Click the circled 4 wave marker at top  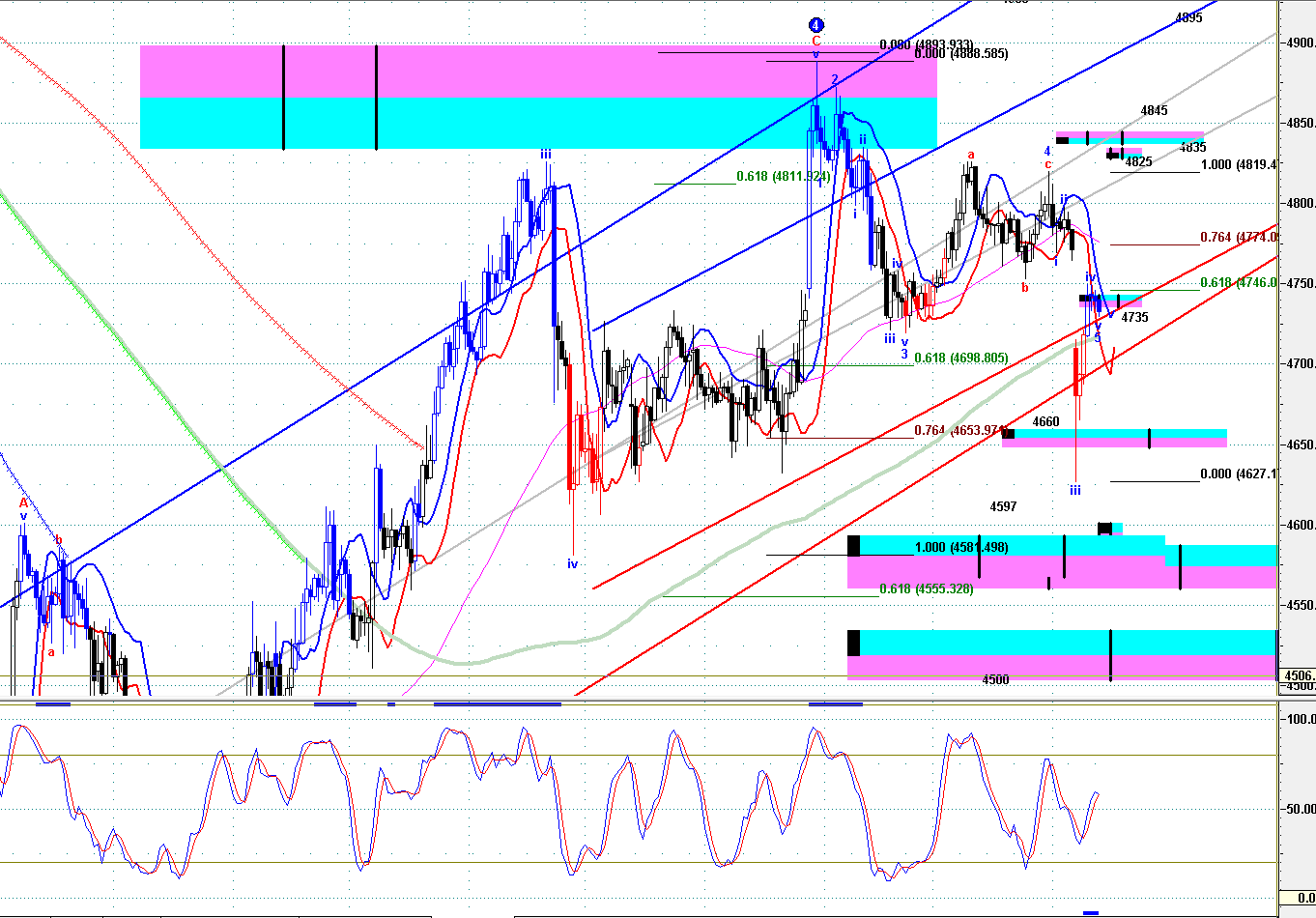click(x=815, y=25)
